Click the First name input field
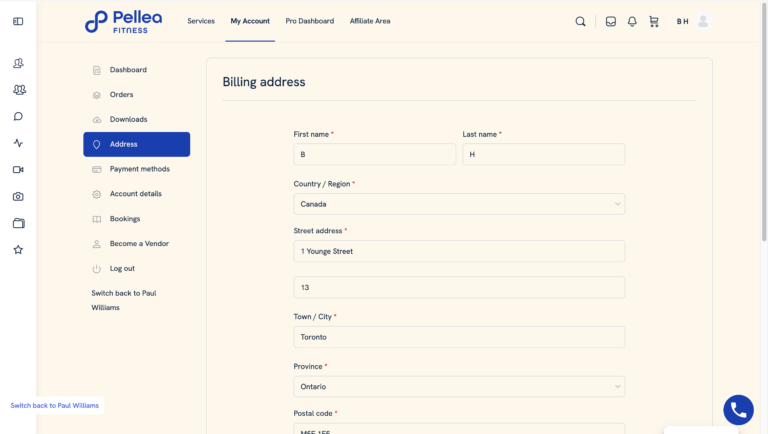Image resolution: width=768 pixels, height=434 pixels. [x=375, y=154]
